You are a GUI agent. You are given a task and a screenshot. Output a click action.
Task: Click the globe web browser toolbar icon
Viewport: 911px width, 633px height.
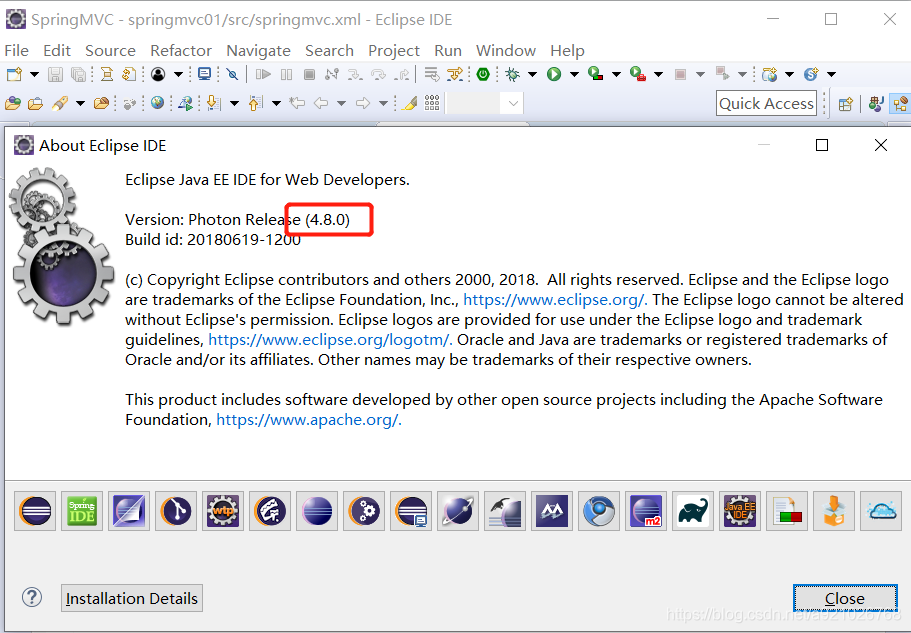157,103
